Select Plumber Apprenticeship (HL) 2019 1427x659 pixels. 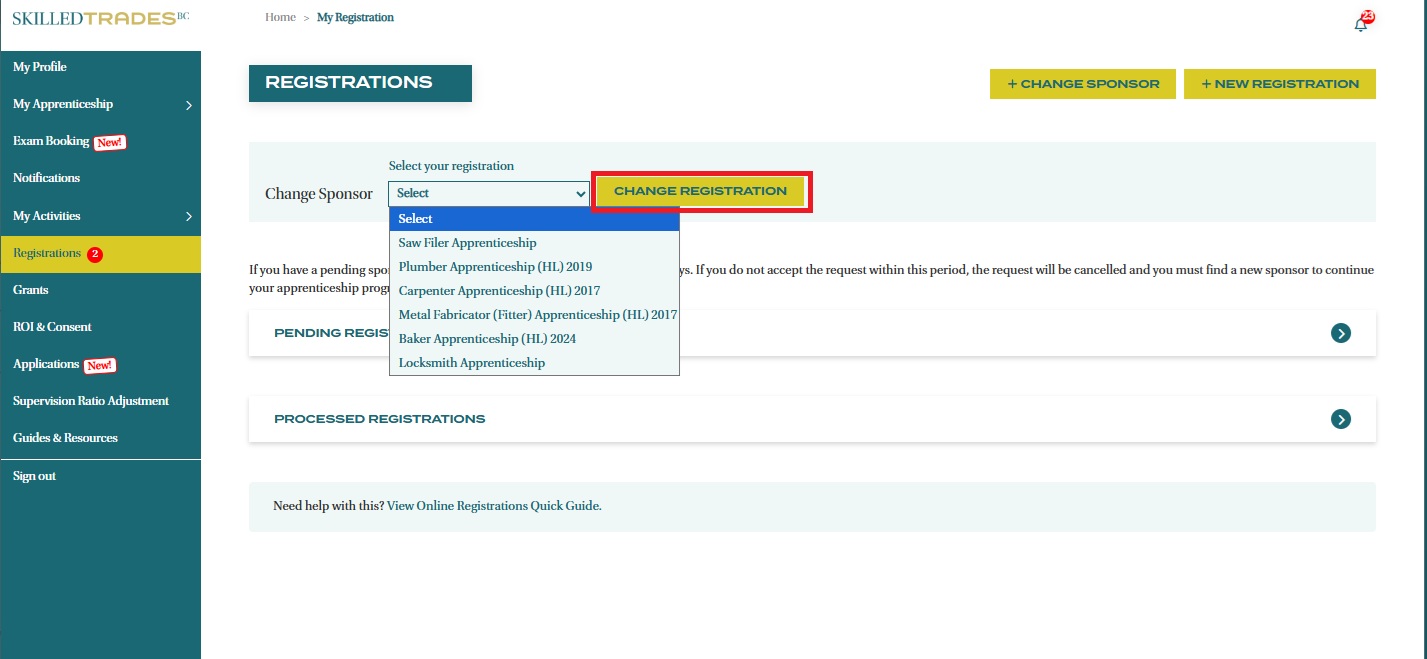tap(495, 267)
